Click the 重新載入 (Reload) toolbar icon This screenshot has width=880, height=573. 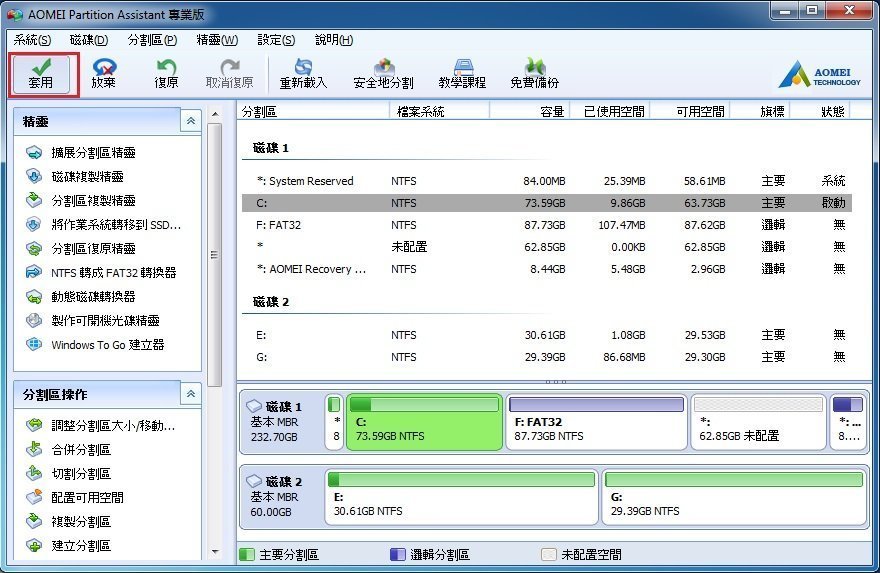[303, 74]
